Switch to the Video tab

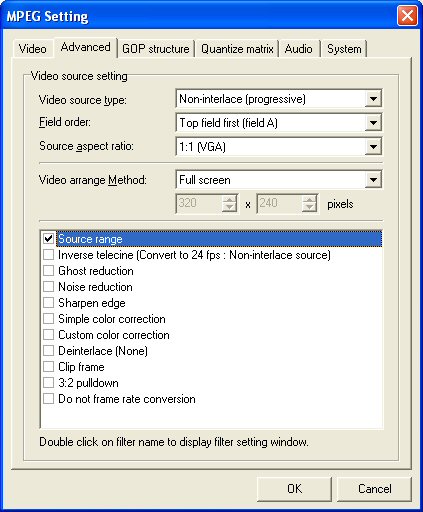pos(32,49)
